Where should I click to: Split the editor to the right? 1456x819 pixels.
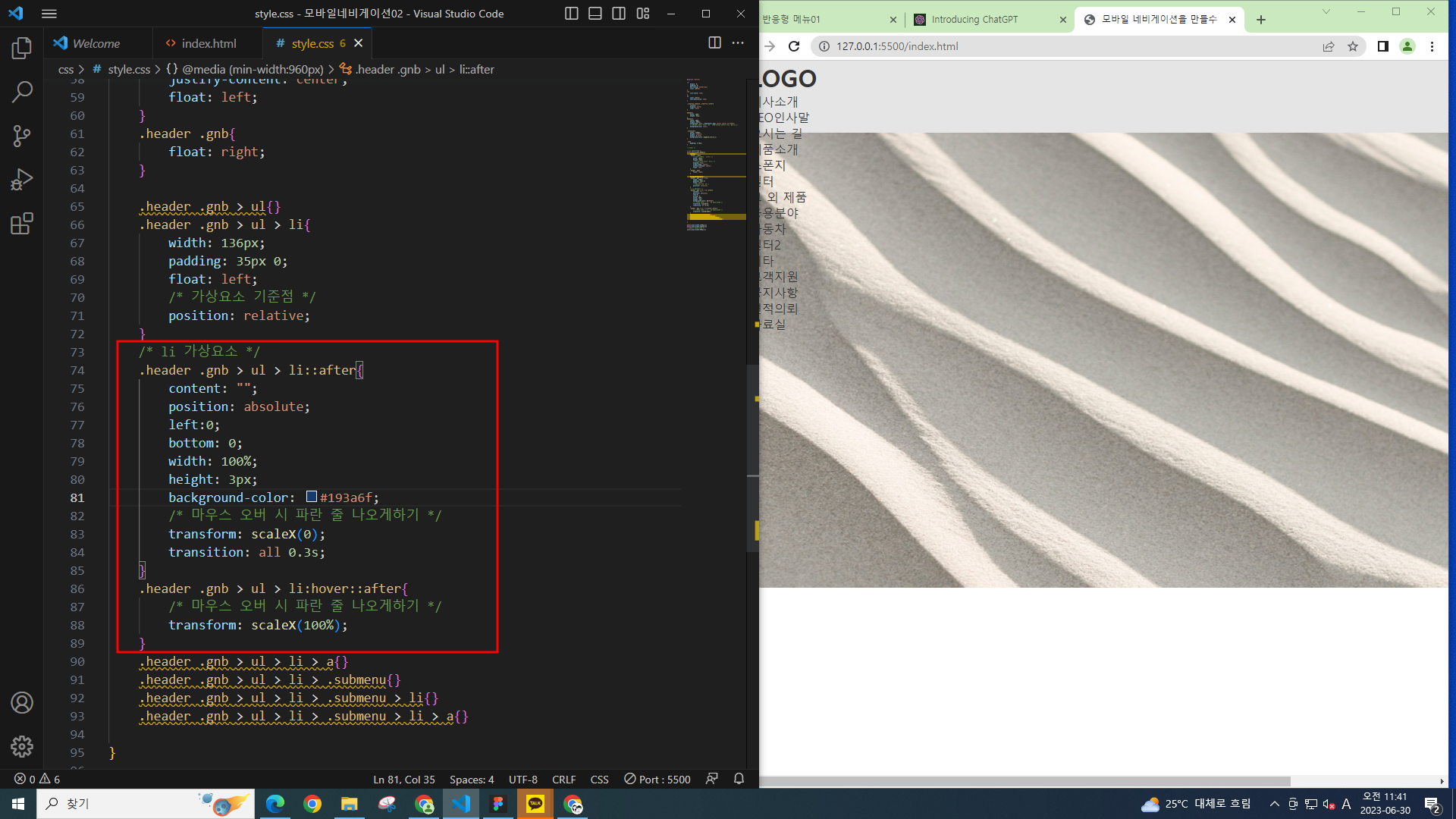click(714, 43)
